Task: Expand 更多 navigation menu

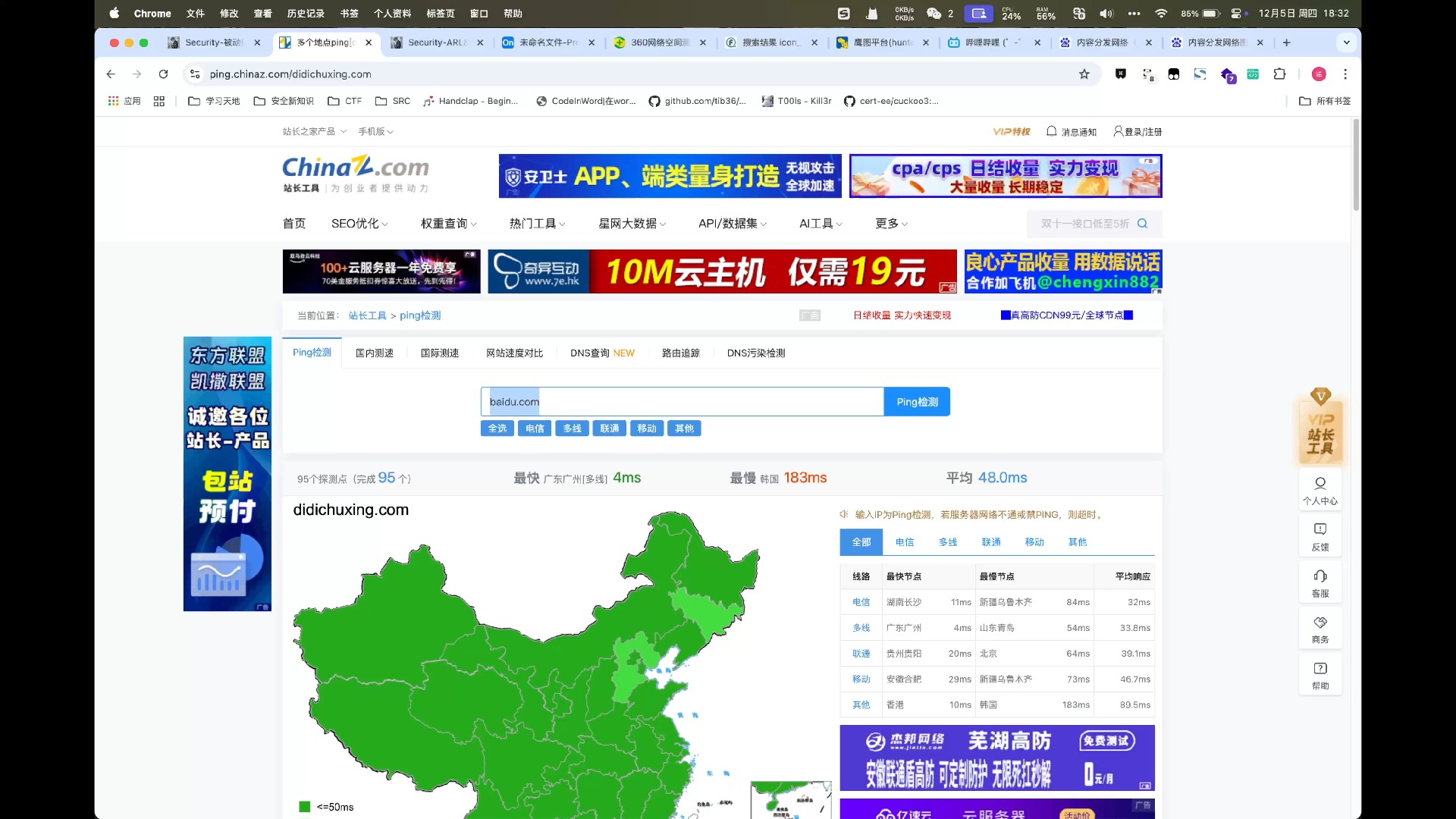Action: coord(891,223)
